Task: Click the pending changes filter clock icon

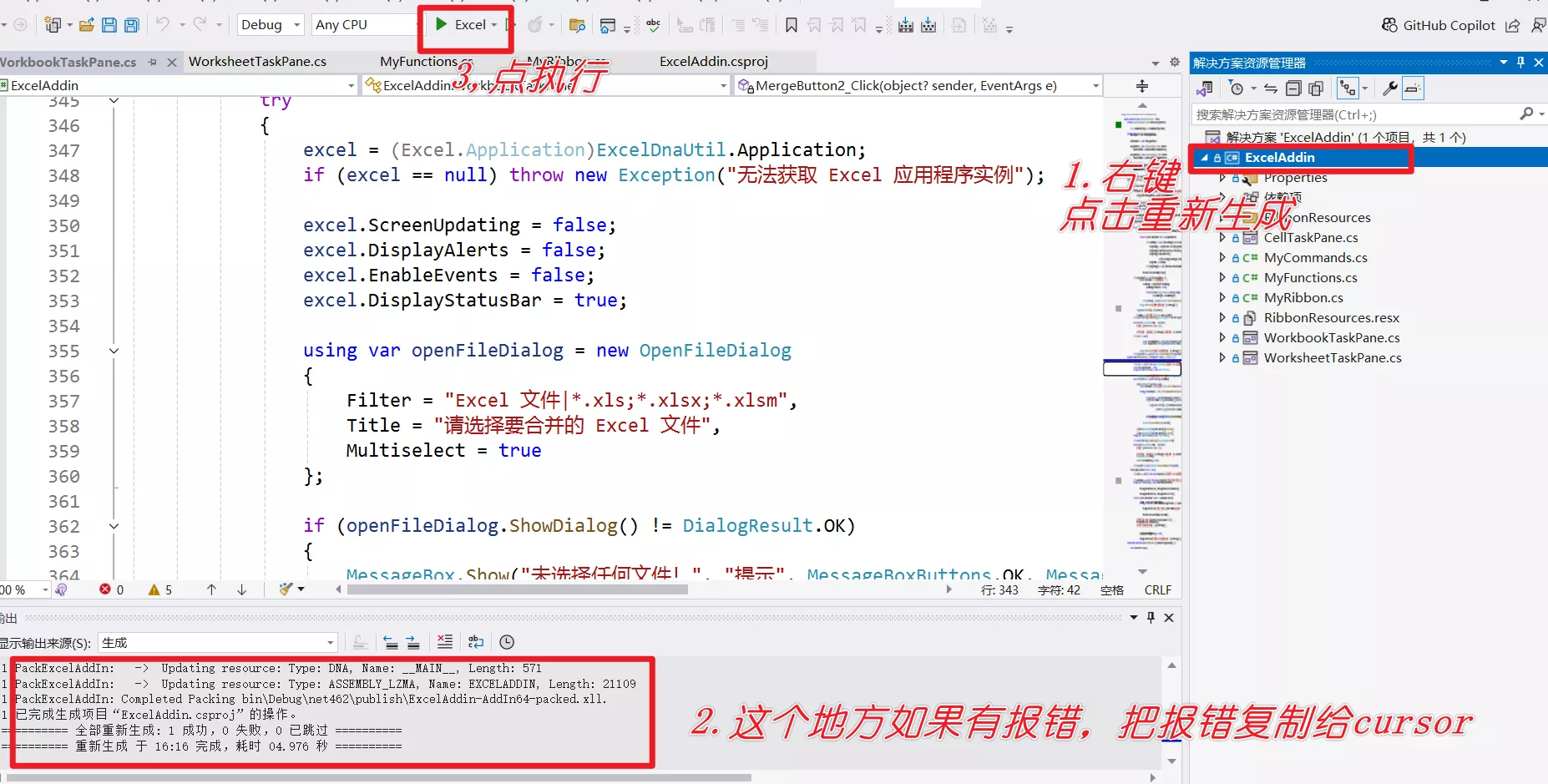Action: point(1237,89)
